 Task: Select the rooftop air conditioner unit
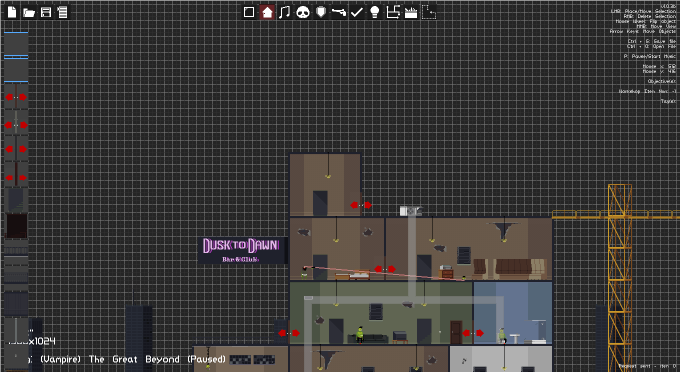tap(410, 211)
